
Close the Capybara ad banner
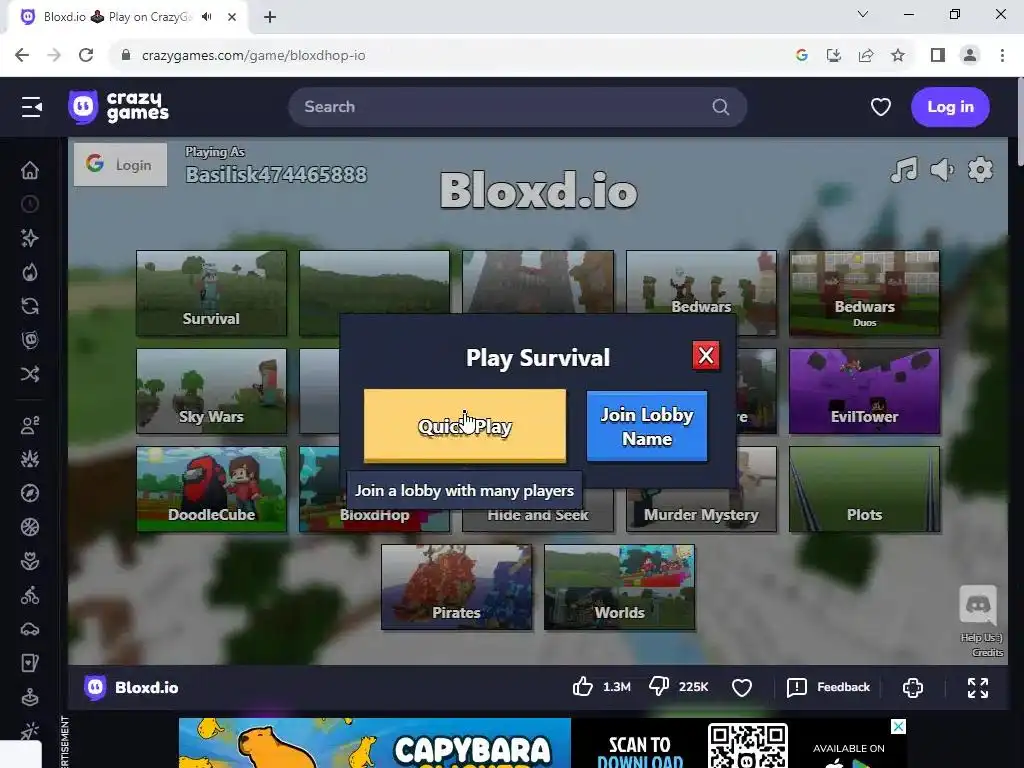click(899, 726)
